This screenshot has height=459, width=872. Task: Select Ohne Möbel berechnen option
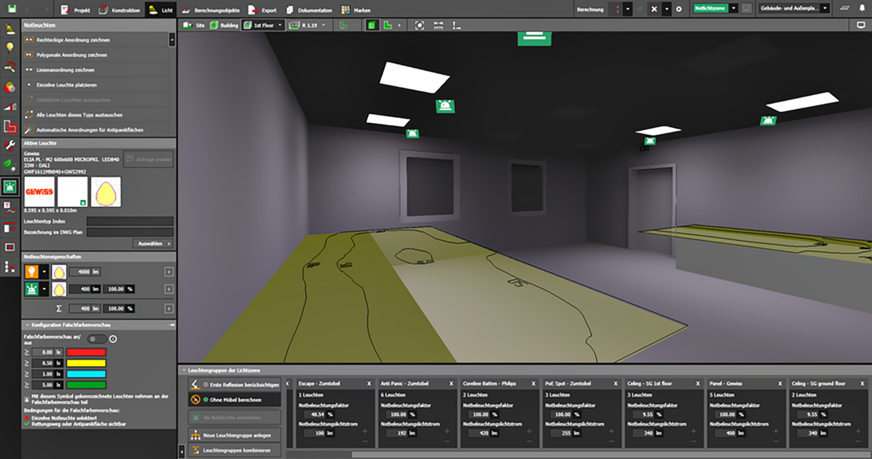coord(232,400)
